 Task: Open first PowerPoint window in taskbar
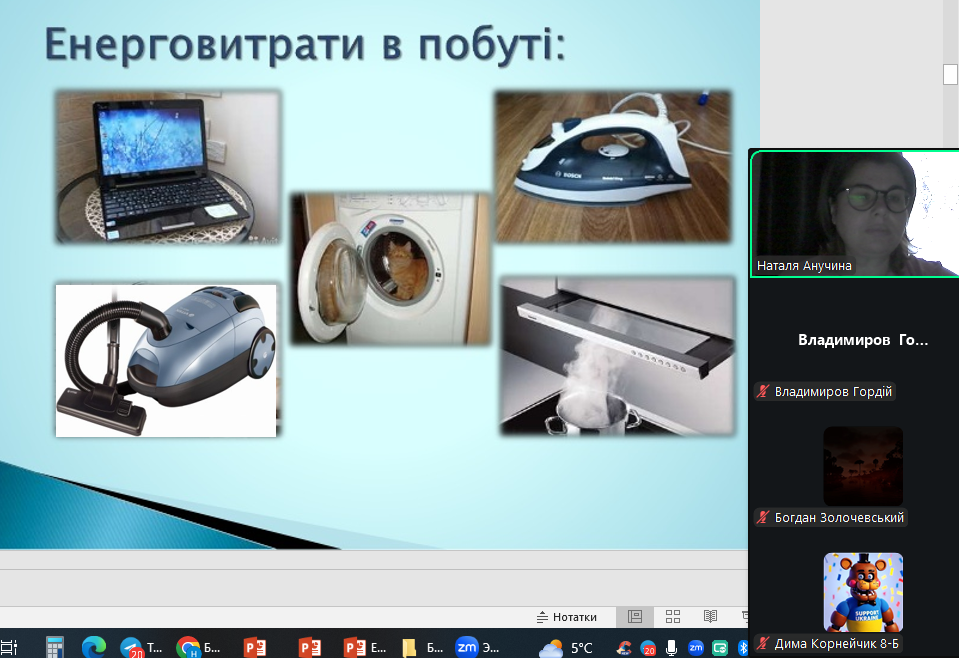point(256,647)
